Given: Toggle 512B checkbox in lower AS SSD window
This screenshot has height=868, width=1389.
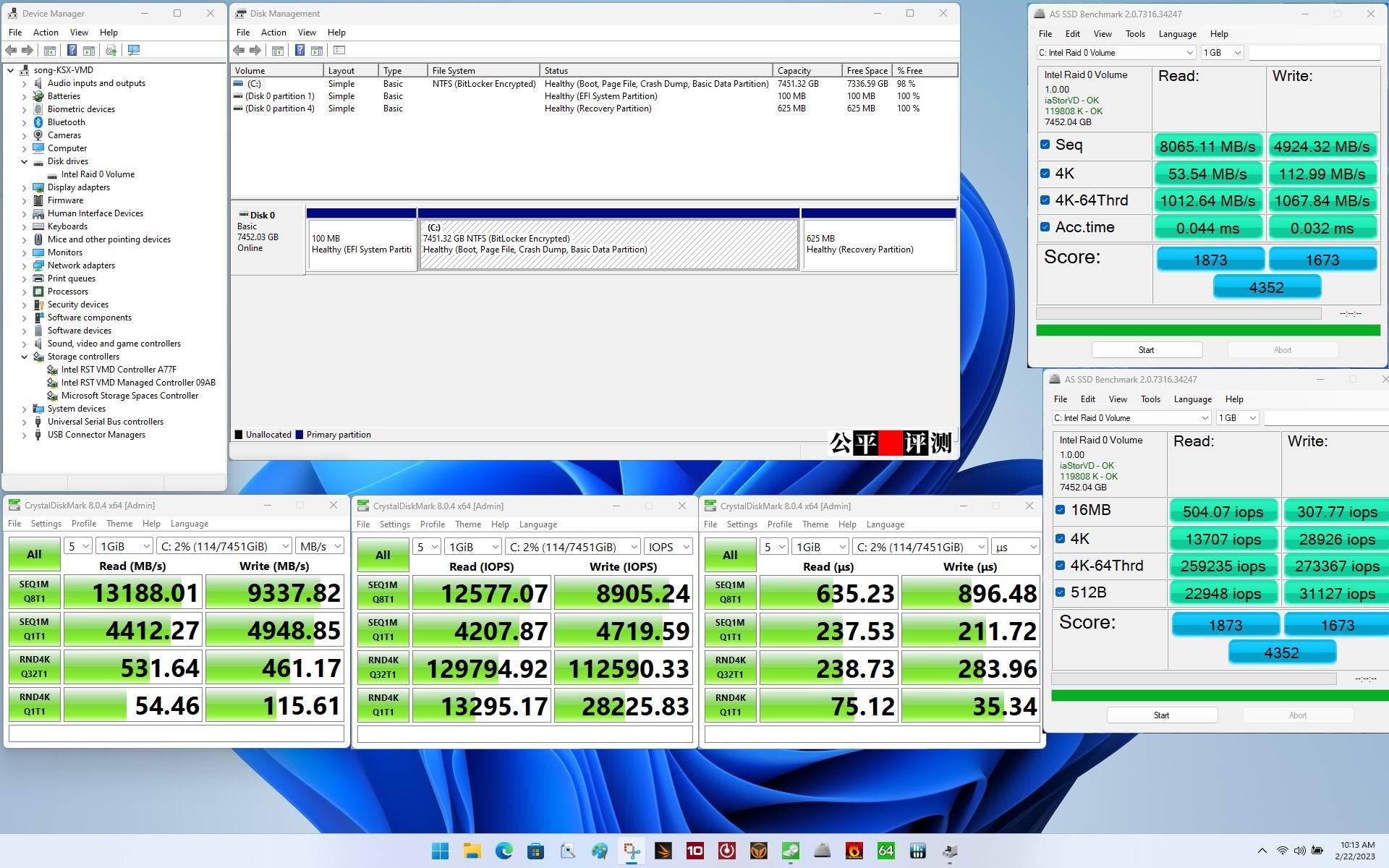Looking at the screenshot, I should (1060, 592).
